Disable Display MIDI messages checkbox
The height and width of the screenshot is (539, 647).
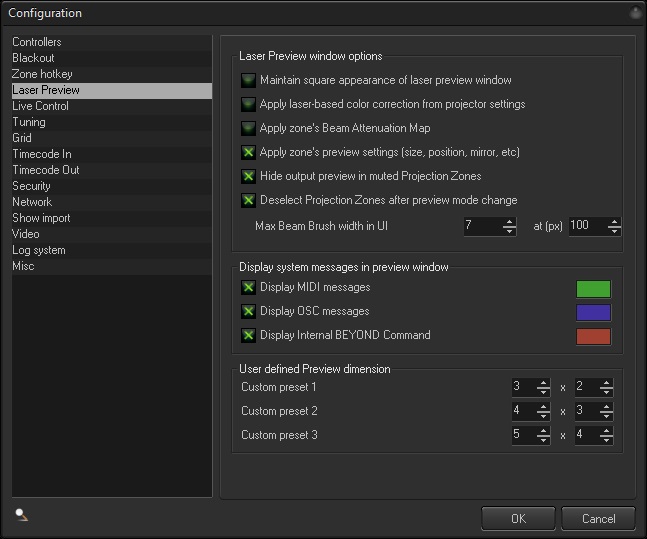[x=248, y=288]
